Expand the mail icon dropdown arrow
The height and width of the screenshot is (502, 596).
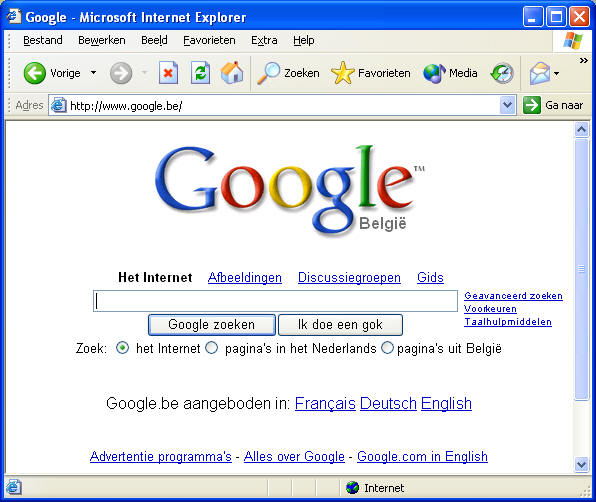tap(556, 73)
